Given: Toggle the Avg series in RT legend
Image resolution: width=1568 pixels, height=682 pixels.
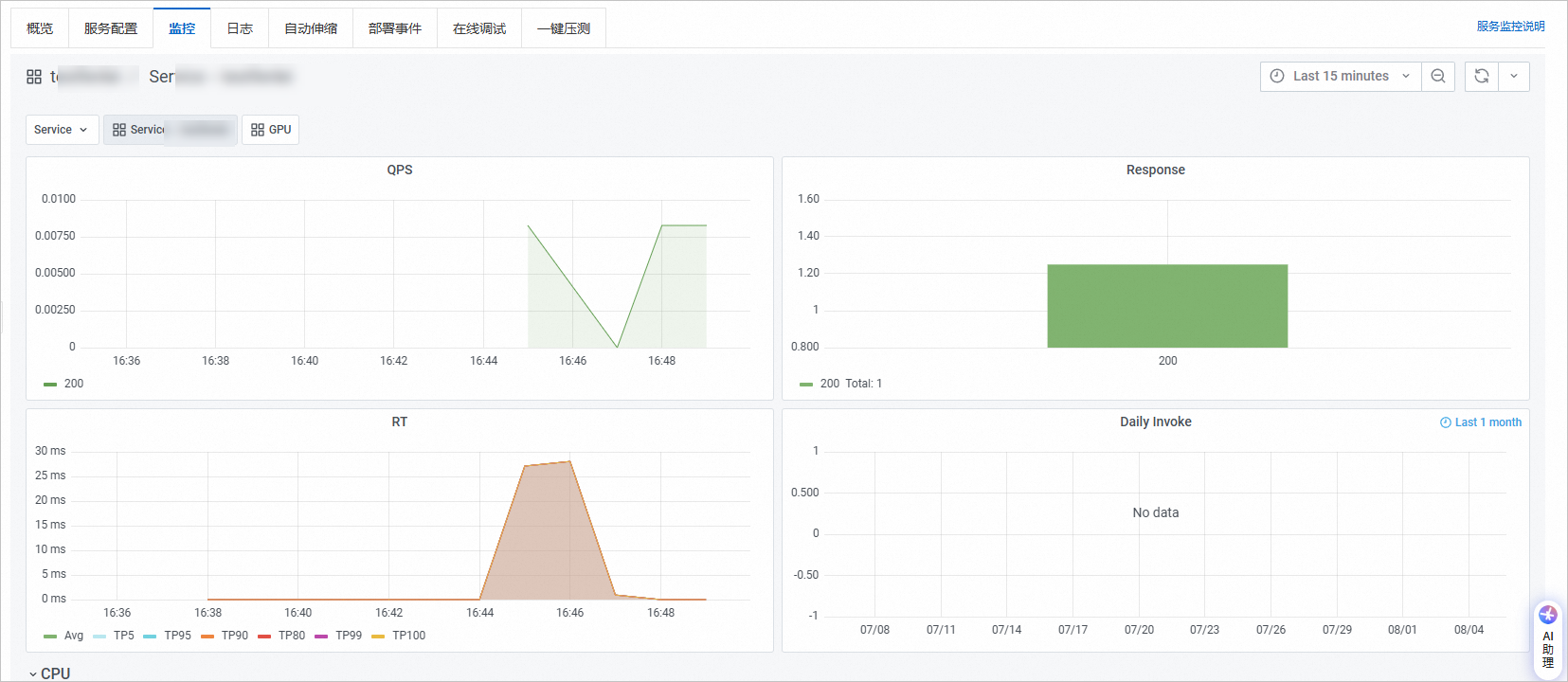Looking at the screenshot, I should 63,636.
